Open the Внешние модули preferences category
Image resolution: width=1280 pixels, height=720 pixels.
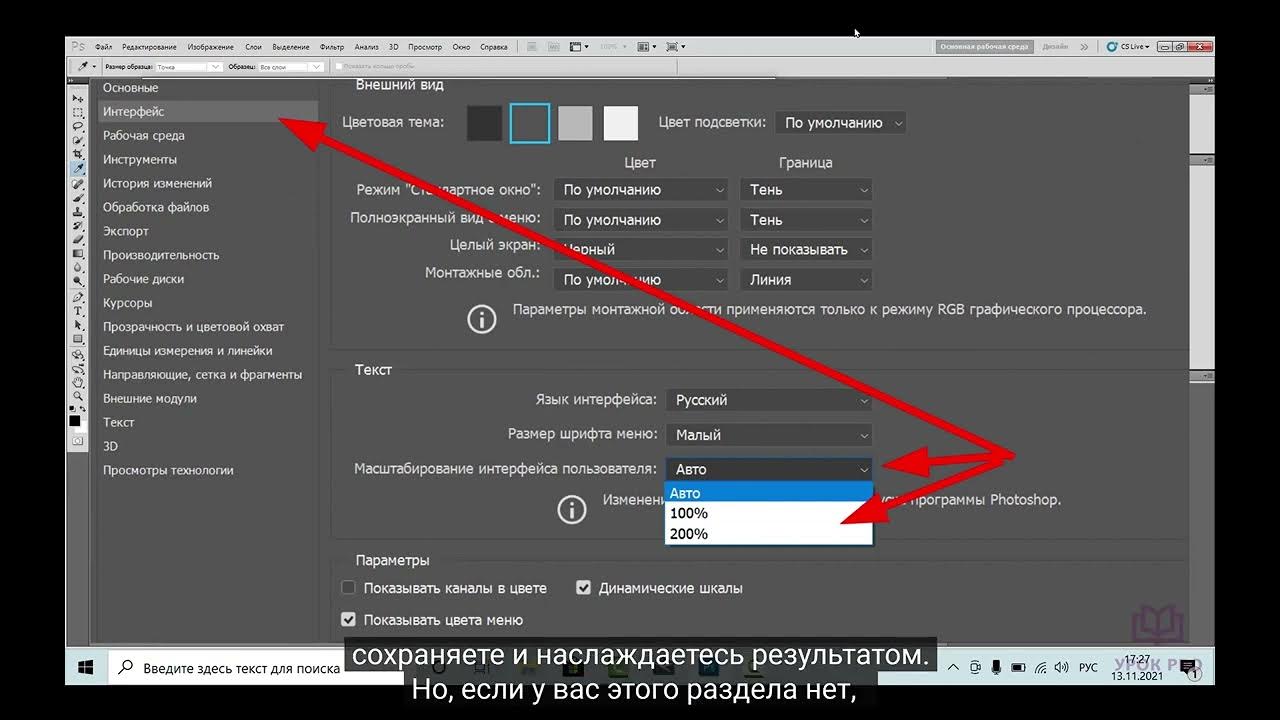click(x=150, y=399)
